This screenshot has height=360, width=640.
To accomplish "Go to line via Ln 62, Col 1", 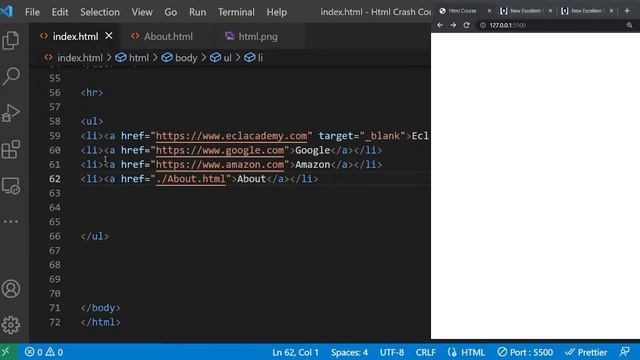I will click(x=295, y=352).
